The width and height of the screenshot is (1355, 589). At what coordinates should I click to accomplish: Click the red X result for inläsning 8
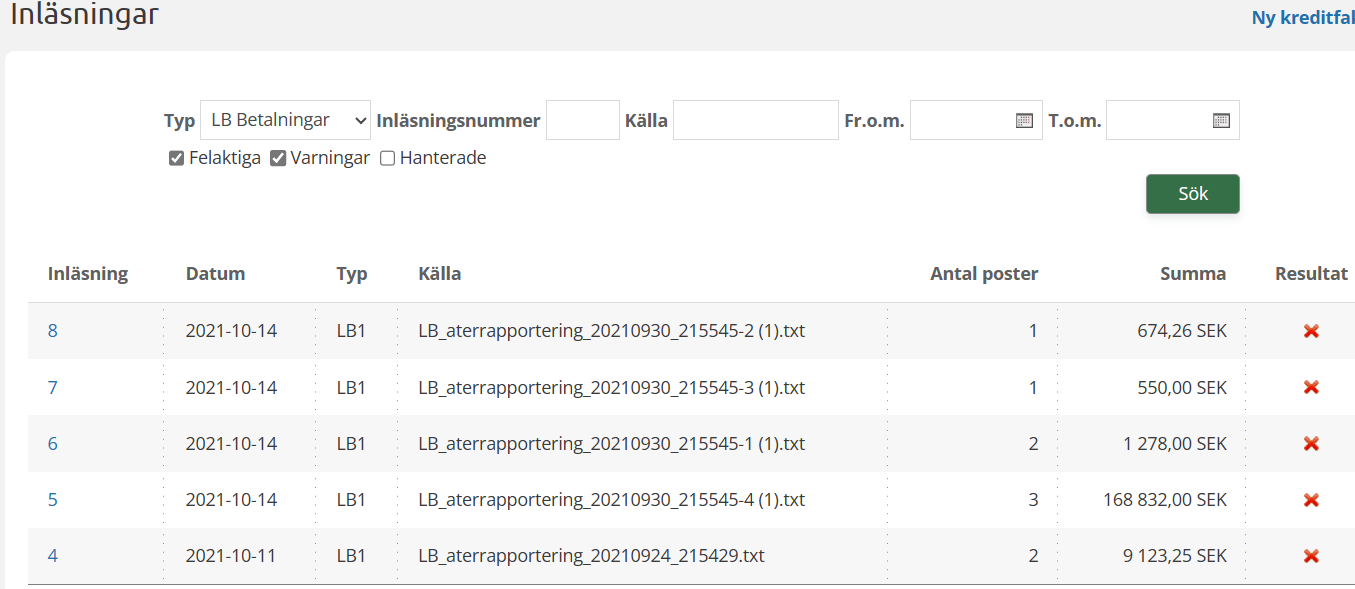pyautogui.click(x=1311, y=331)
